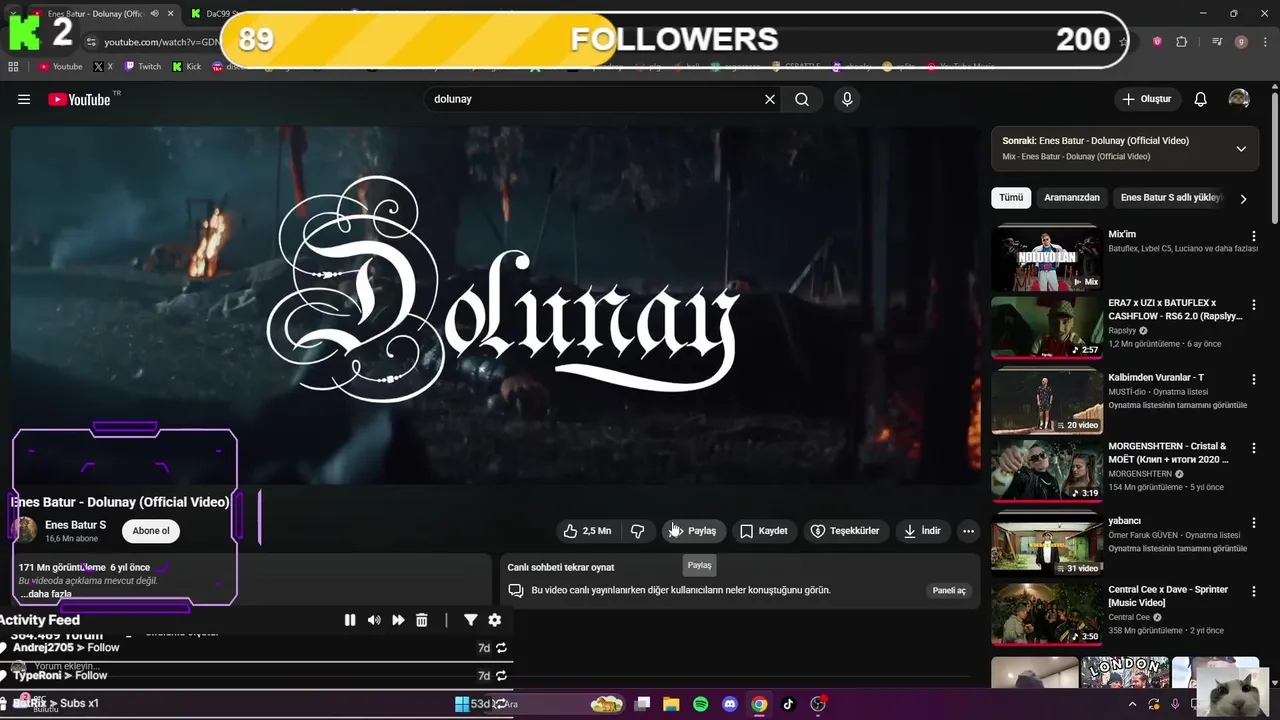
Task: Open the Mix'im thumbnail
Action: [1046, 258]
